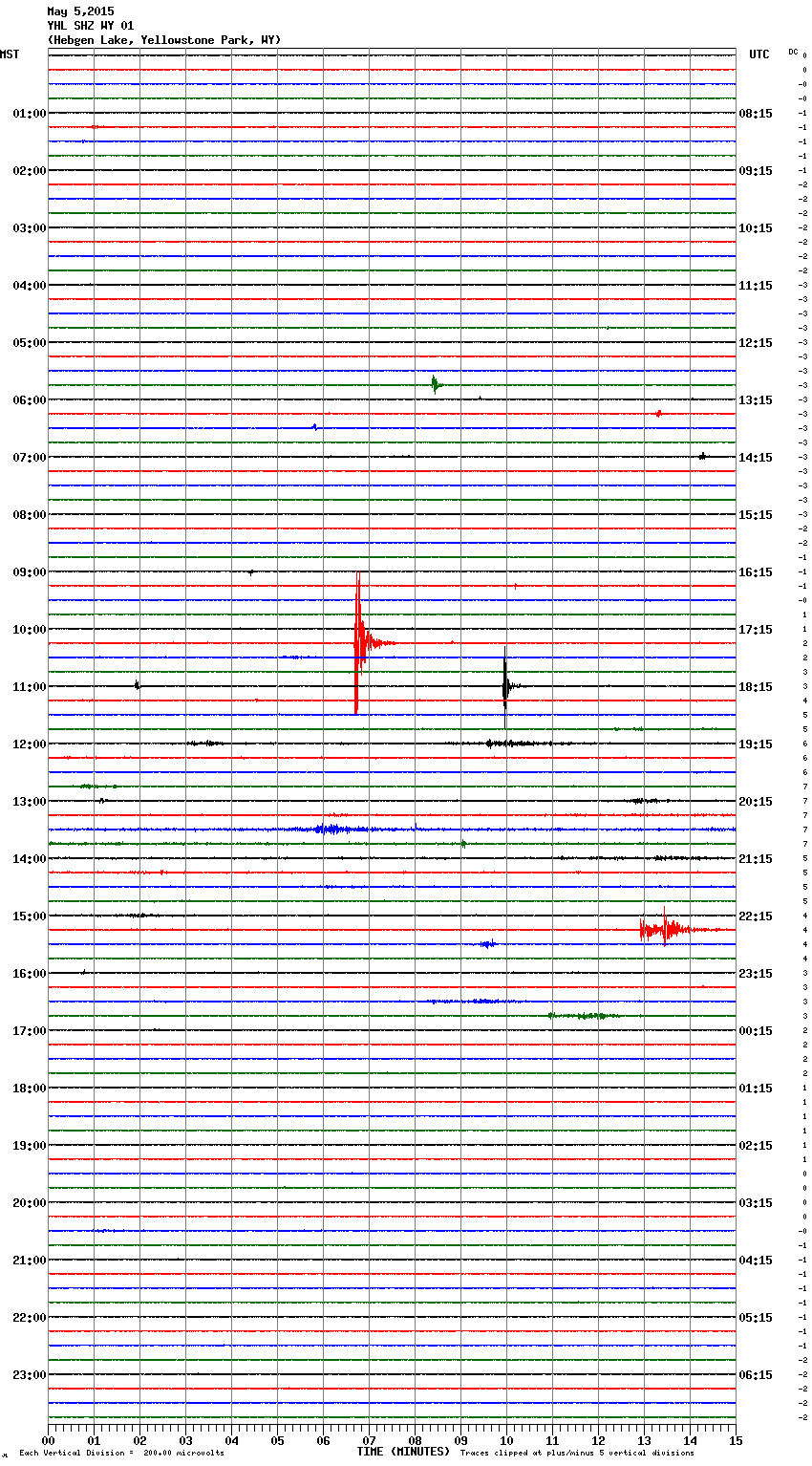Viewport: 812px width, 1466px height.
Task: Click the minute tick label '10'
Action: 506,1441
